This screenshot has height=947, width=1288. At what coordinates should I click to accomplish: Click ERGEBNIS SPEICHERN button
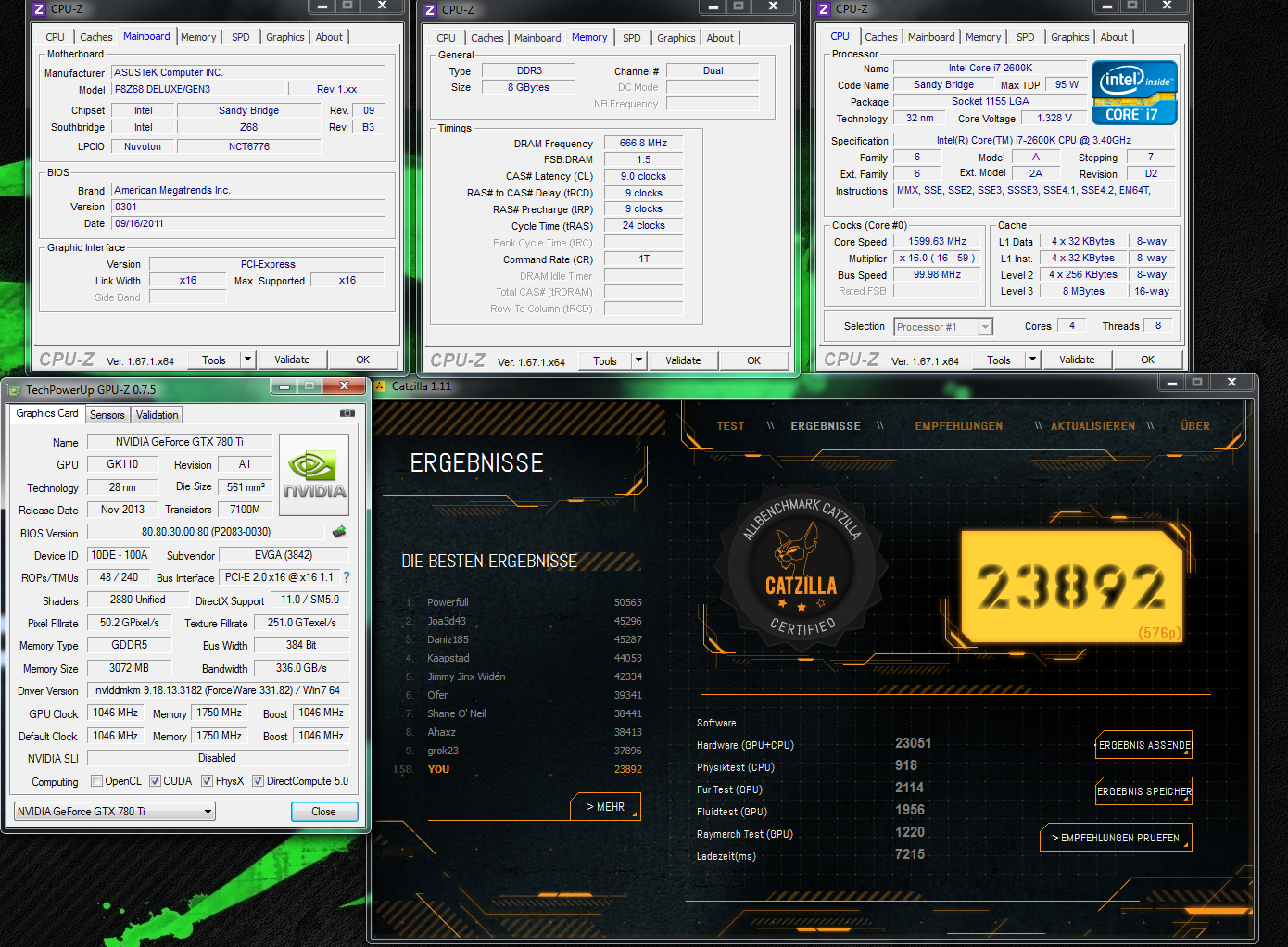[1143, 791]
